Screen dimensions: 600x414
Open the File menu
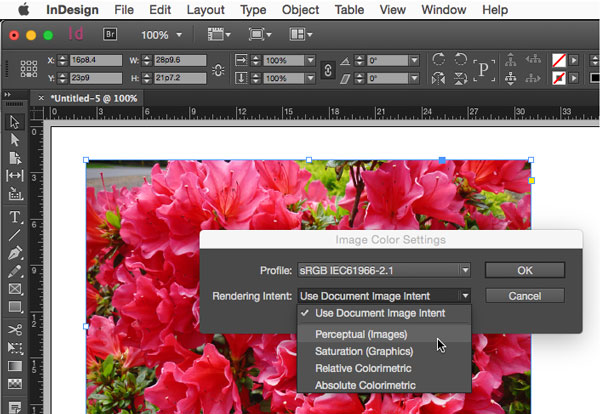point(124,10)
